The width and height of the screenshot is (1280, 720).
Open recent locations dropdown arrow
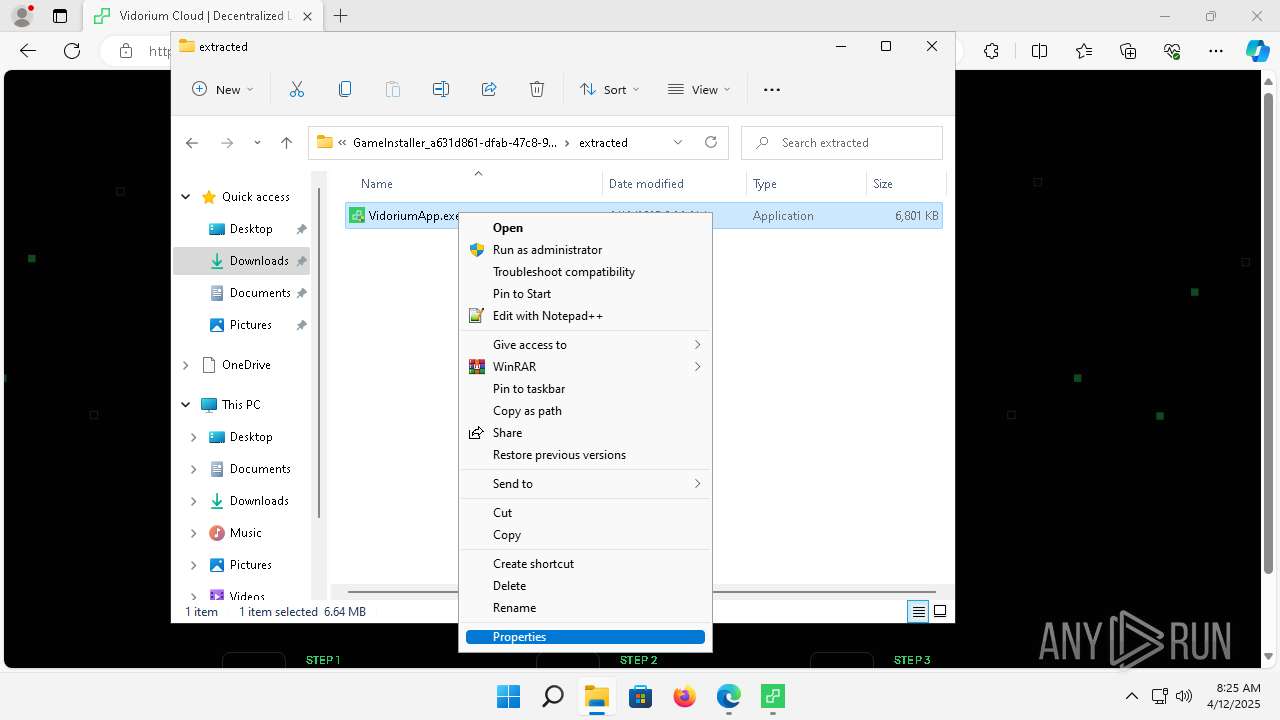coord(257,143)
